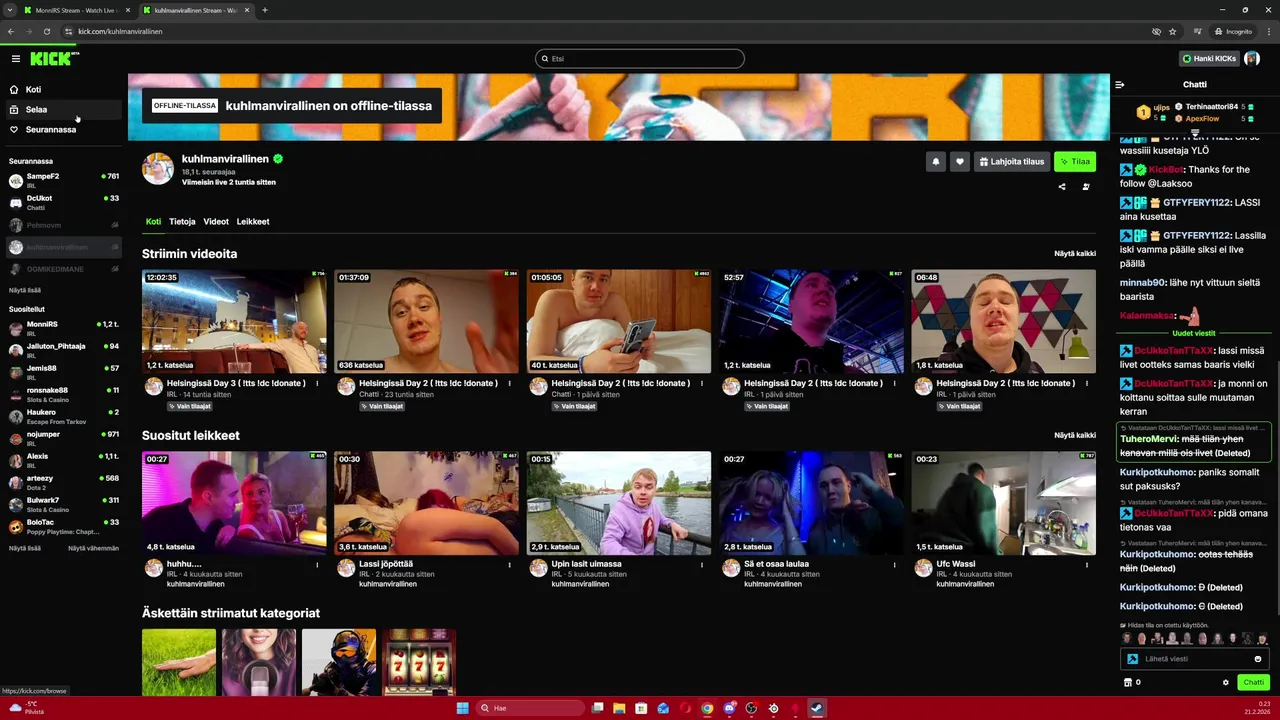Viewport: 1280px width, 720px height.
Task: Open File Explorer from taskbar
Action: click(x=619, y=708)
